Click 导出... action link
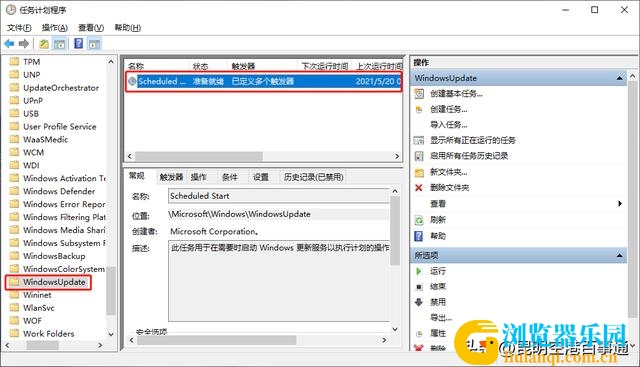The image size is (640, 367). tap(441, 318)
